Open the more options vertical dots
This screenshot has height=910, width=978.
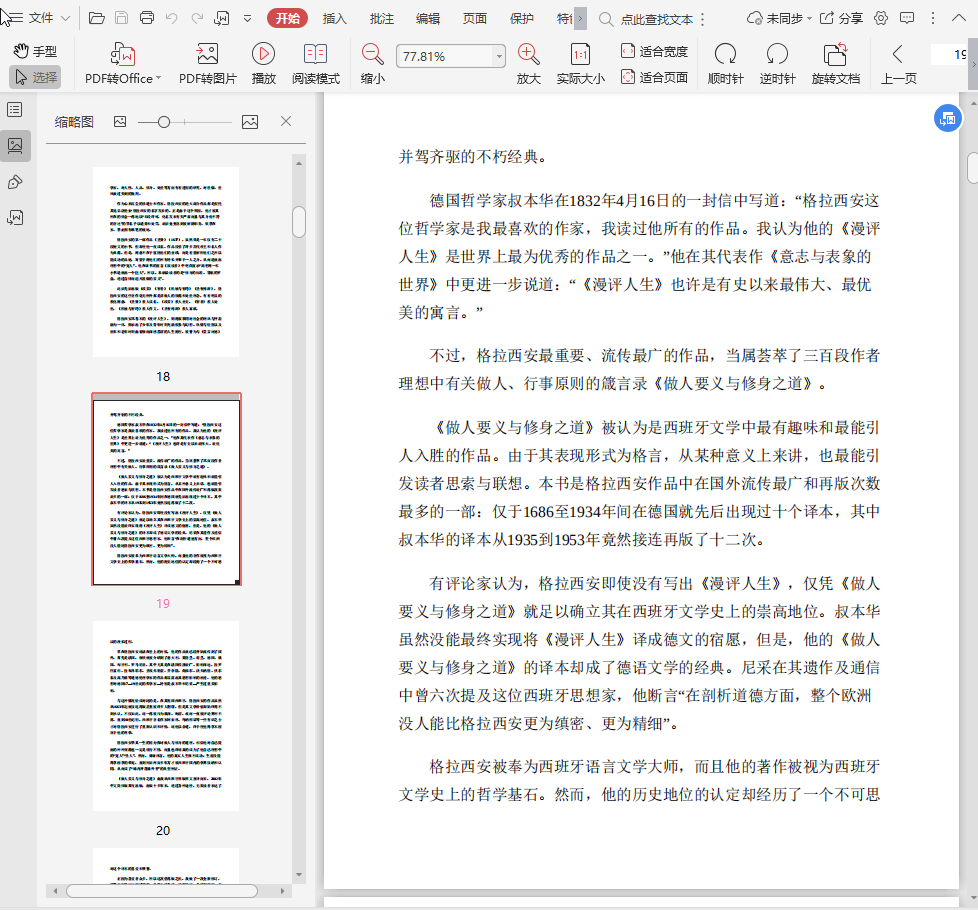click(x=933, y=18)
